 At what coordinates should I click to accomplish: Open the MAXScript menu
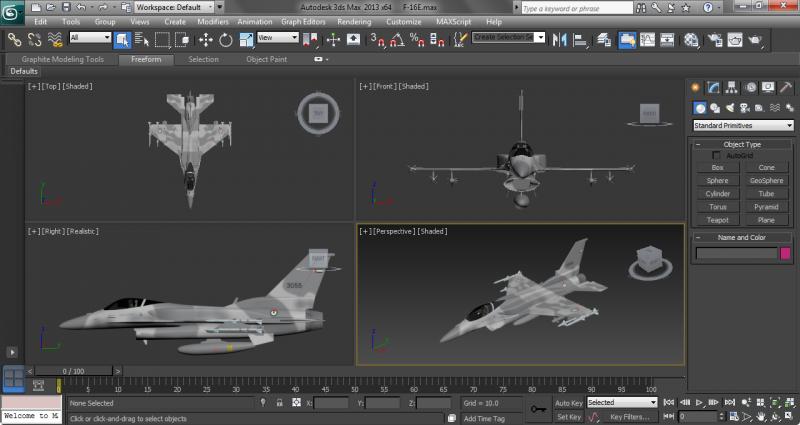(x=454, y=21)
